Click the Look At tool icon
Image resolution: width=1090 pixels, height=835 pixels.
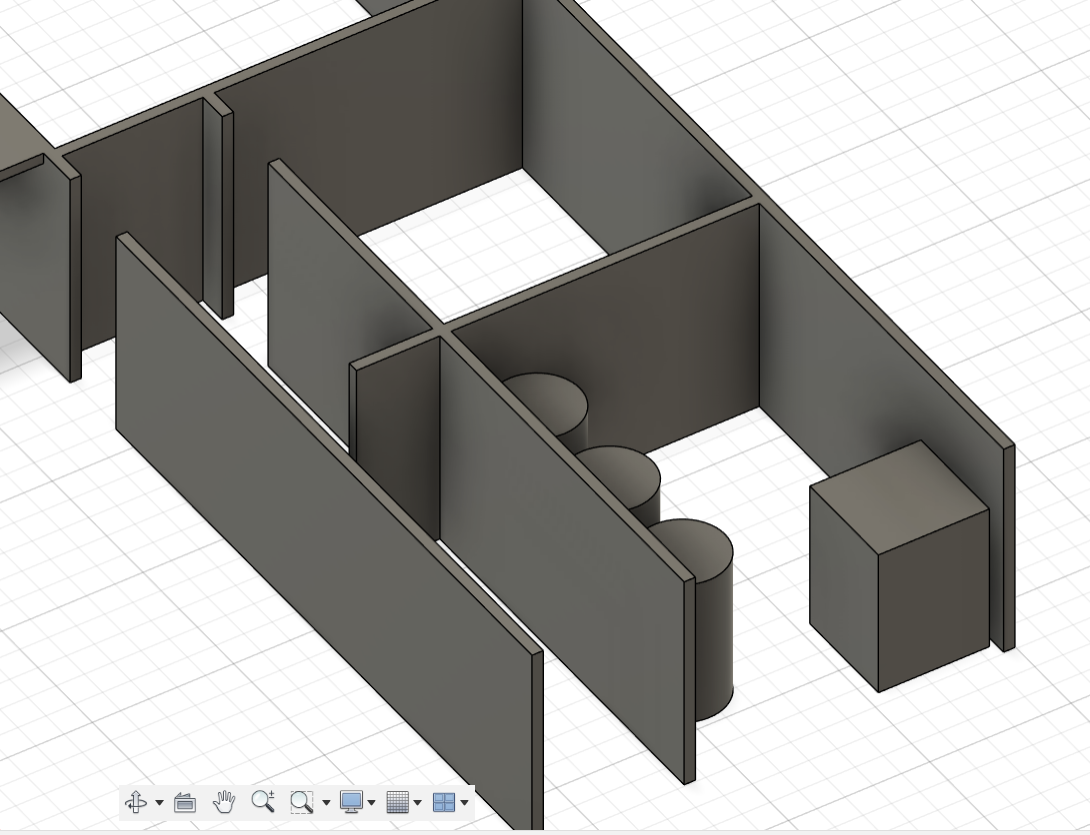(x=184, y=802)
